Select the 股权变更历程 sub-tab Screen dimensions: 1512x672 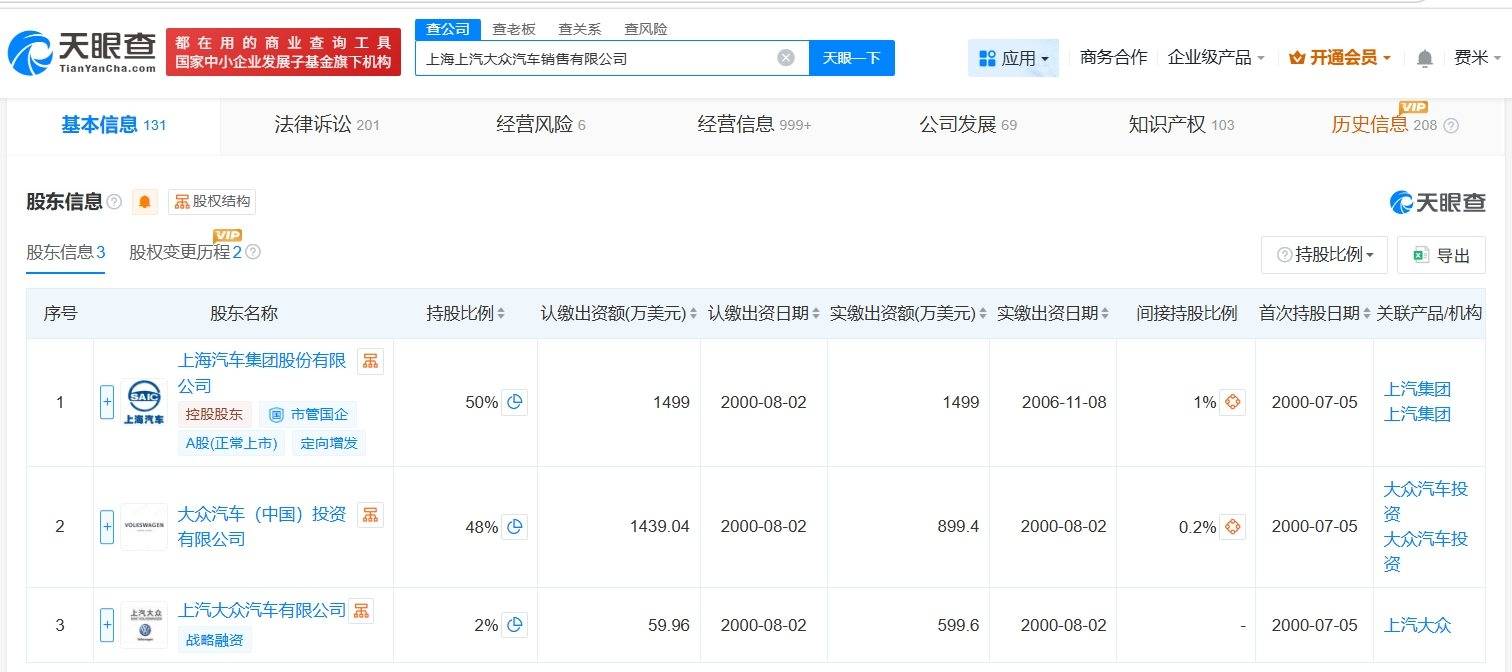(186, 252)
